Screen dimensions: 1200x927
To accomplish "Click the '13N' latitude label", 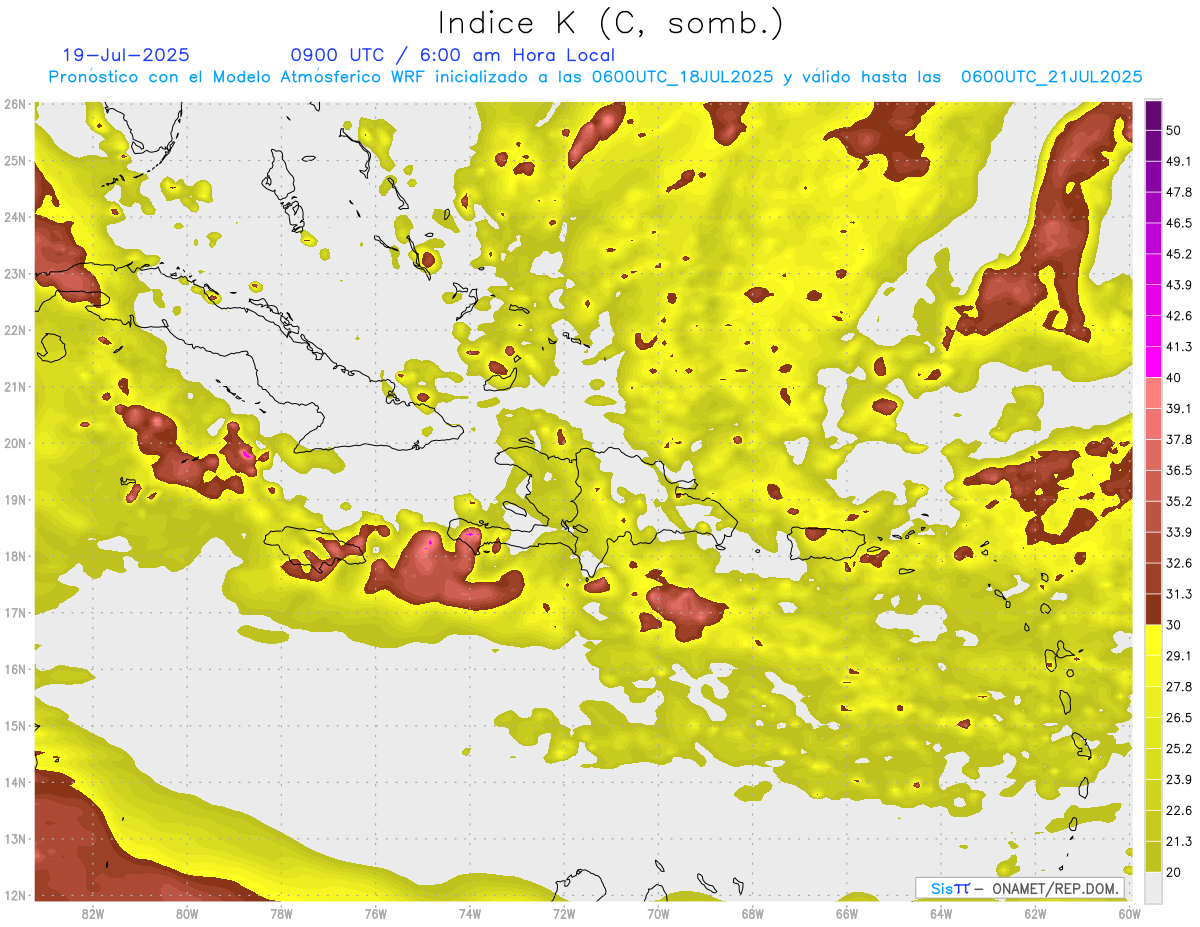I will [x=15, y=838].
